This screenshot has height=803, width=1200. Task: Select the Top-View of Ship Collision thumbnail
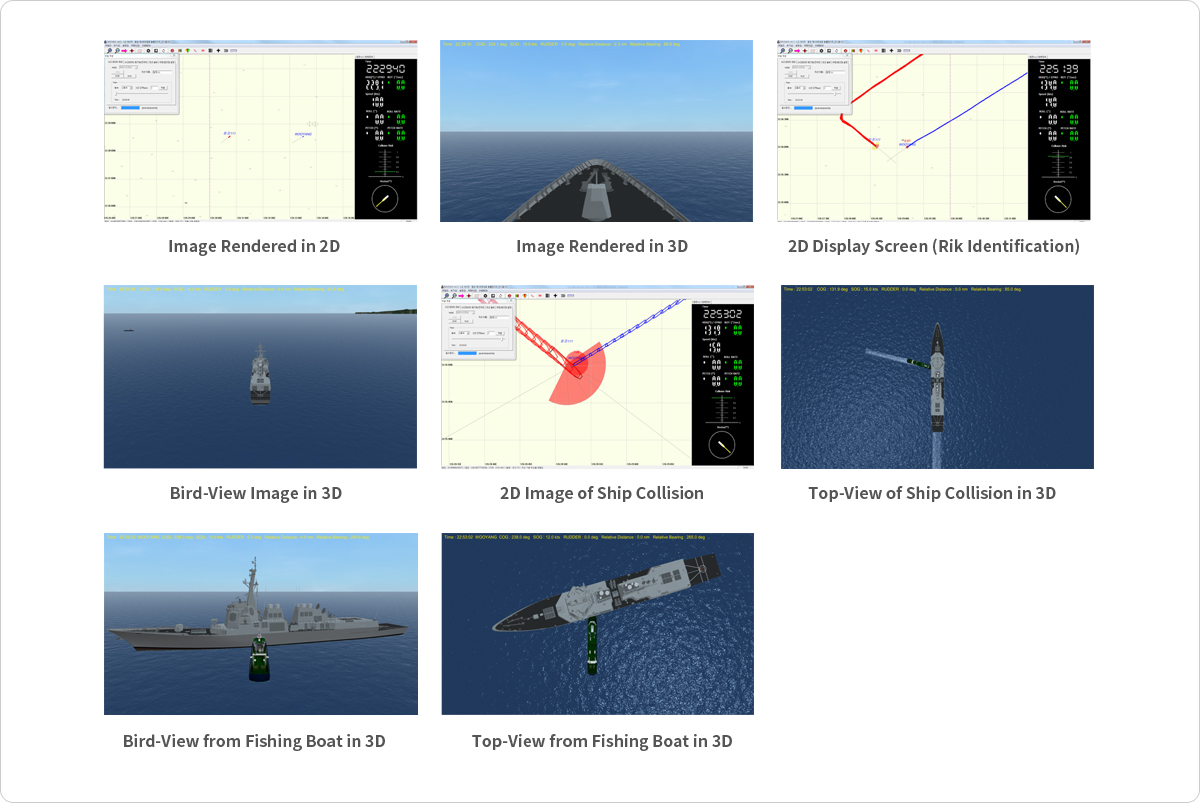937,376
